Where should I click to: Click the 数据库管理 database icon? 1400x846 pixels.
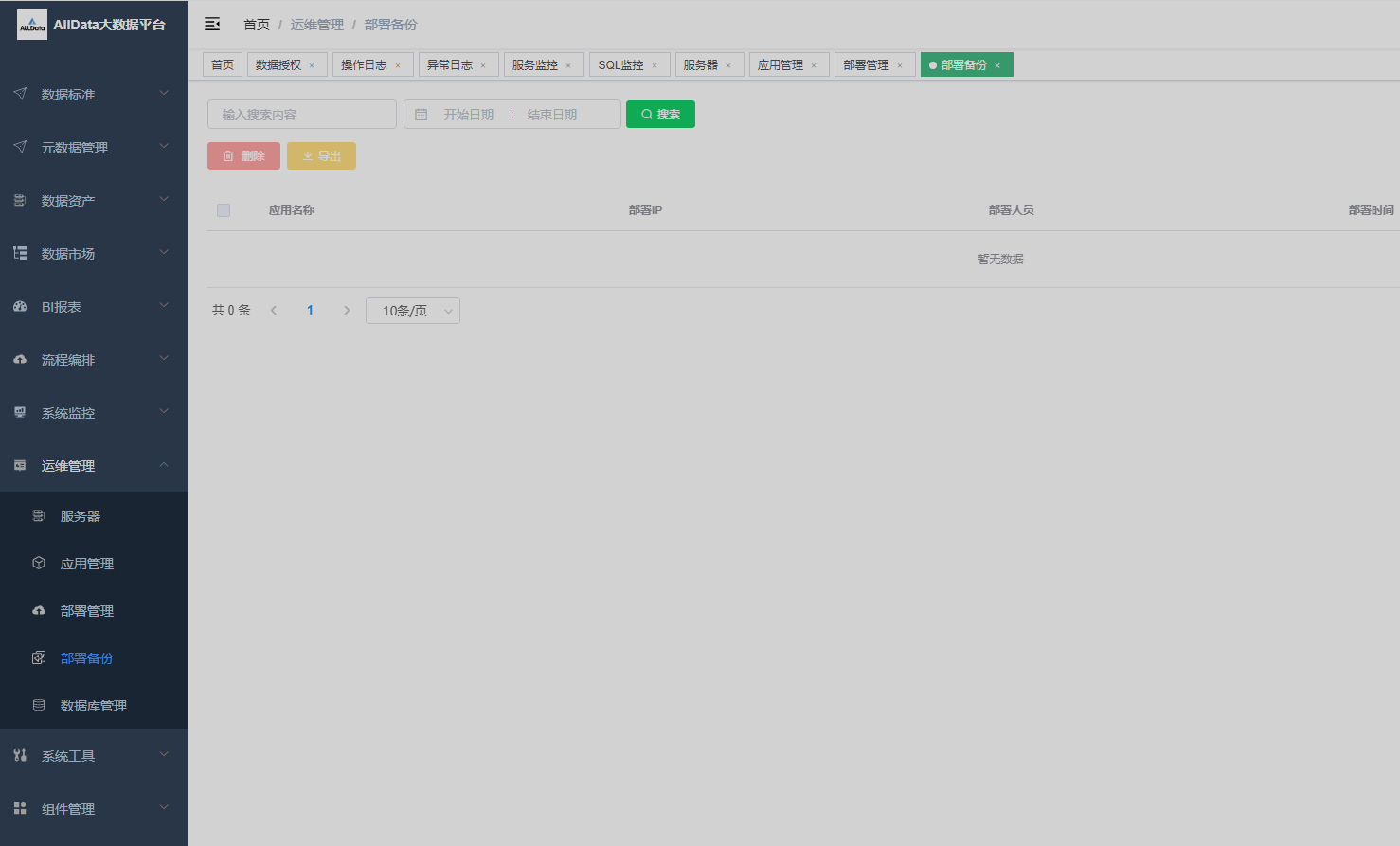(x=39, y=706)
